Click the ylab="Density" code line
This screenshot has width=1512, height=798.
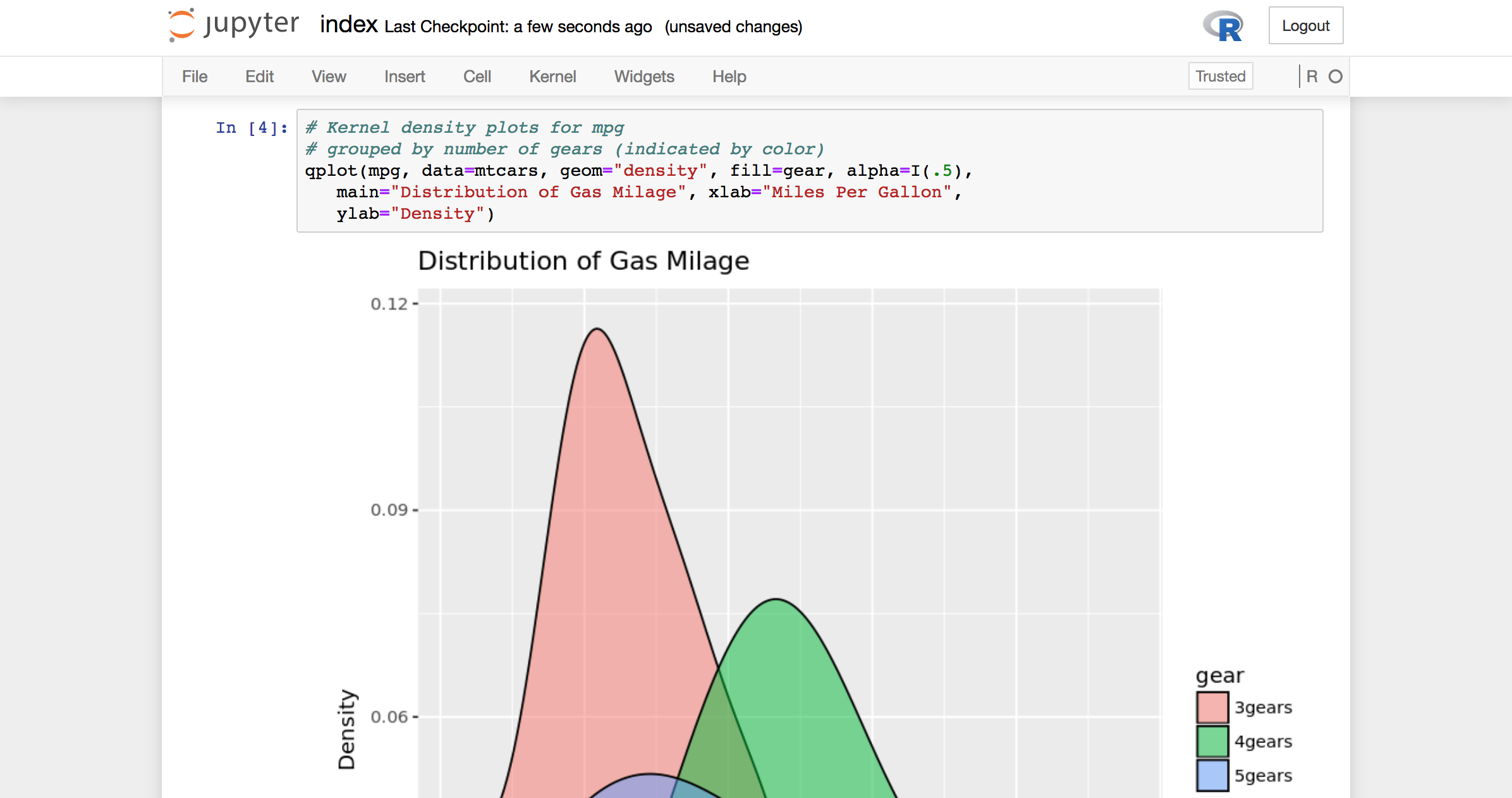[415, 214]
